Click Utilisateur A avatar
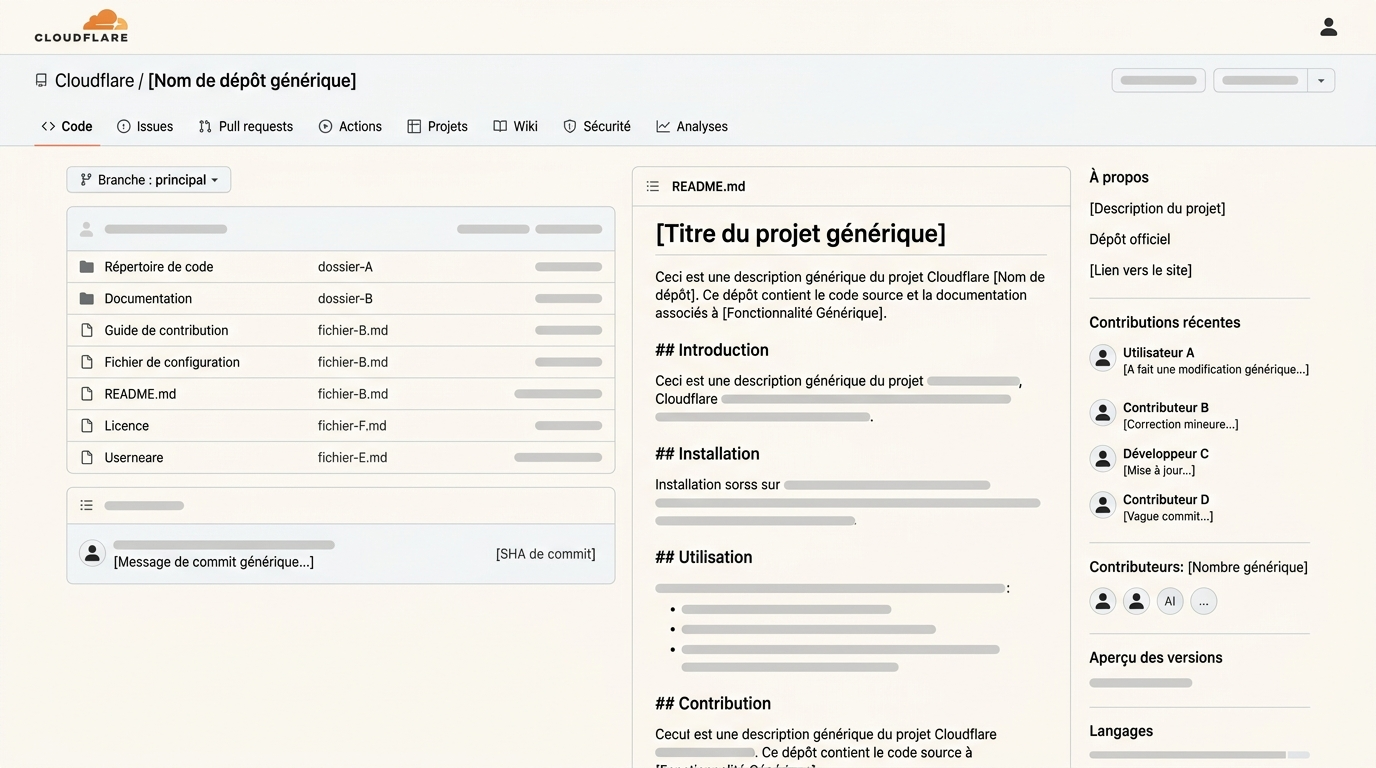Screen dimensions: 1376x768 tap(1103, 358)
